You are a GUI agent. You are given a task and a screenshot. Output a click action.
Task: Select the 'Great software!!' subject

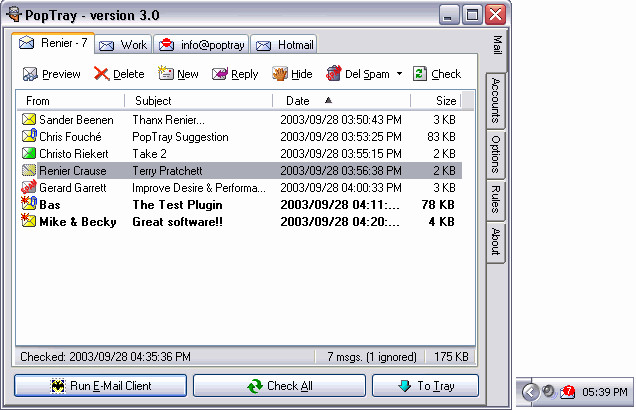177,222
